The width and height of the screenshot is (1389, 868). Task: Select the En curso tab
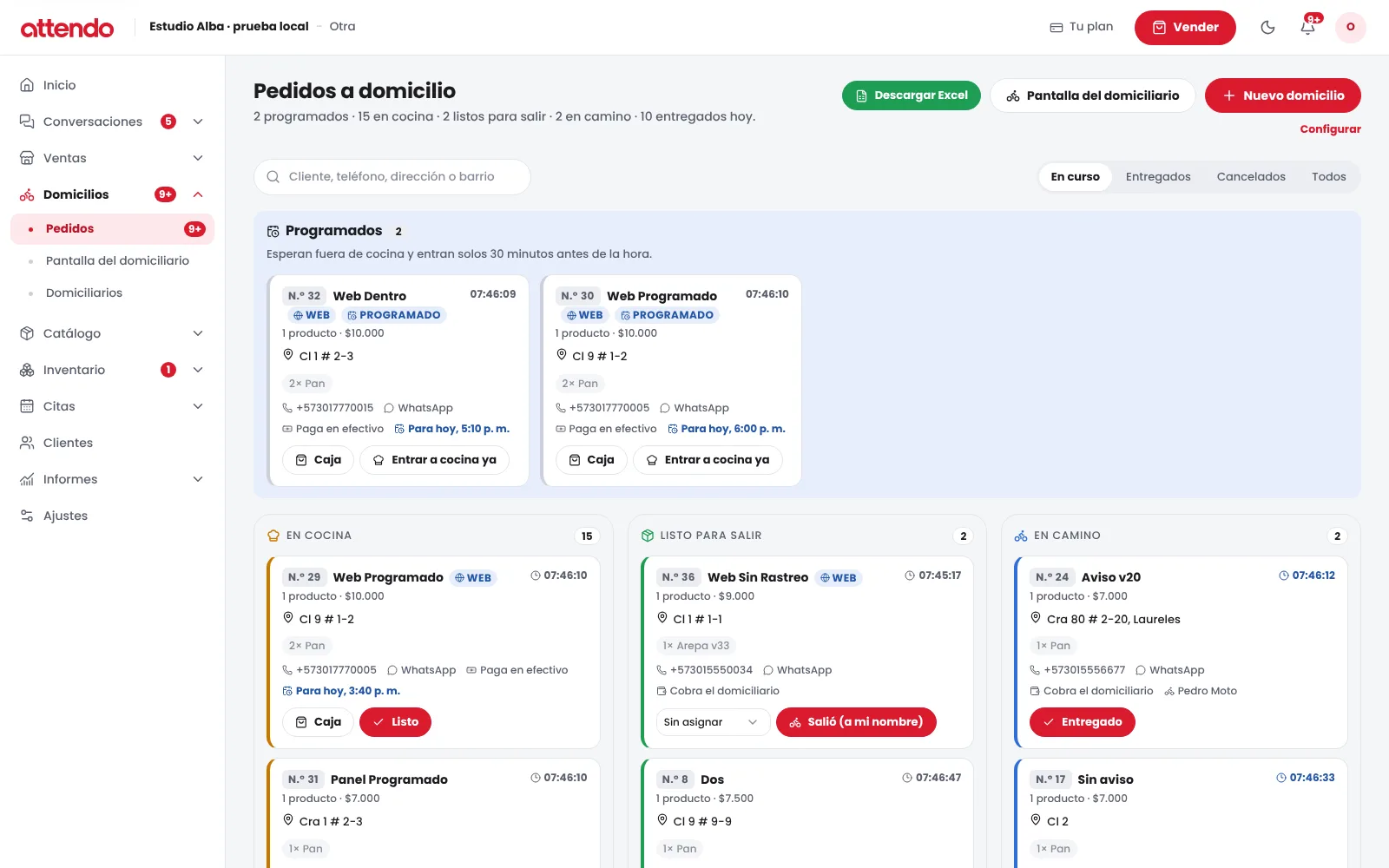[x=1075, y=177]
